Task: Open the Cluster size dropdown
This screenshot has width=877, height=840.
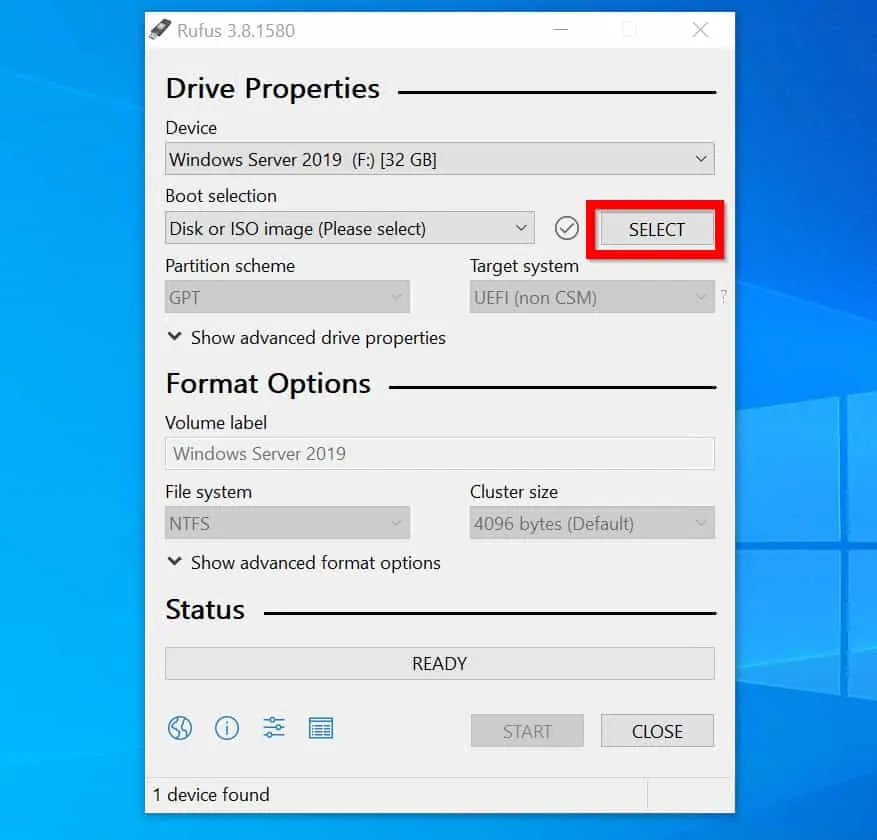Action: [591, 523]
